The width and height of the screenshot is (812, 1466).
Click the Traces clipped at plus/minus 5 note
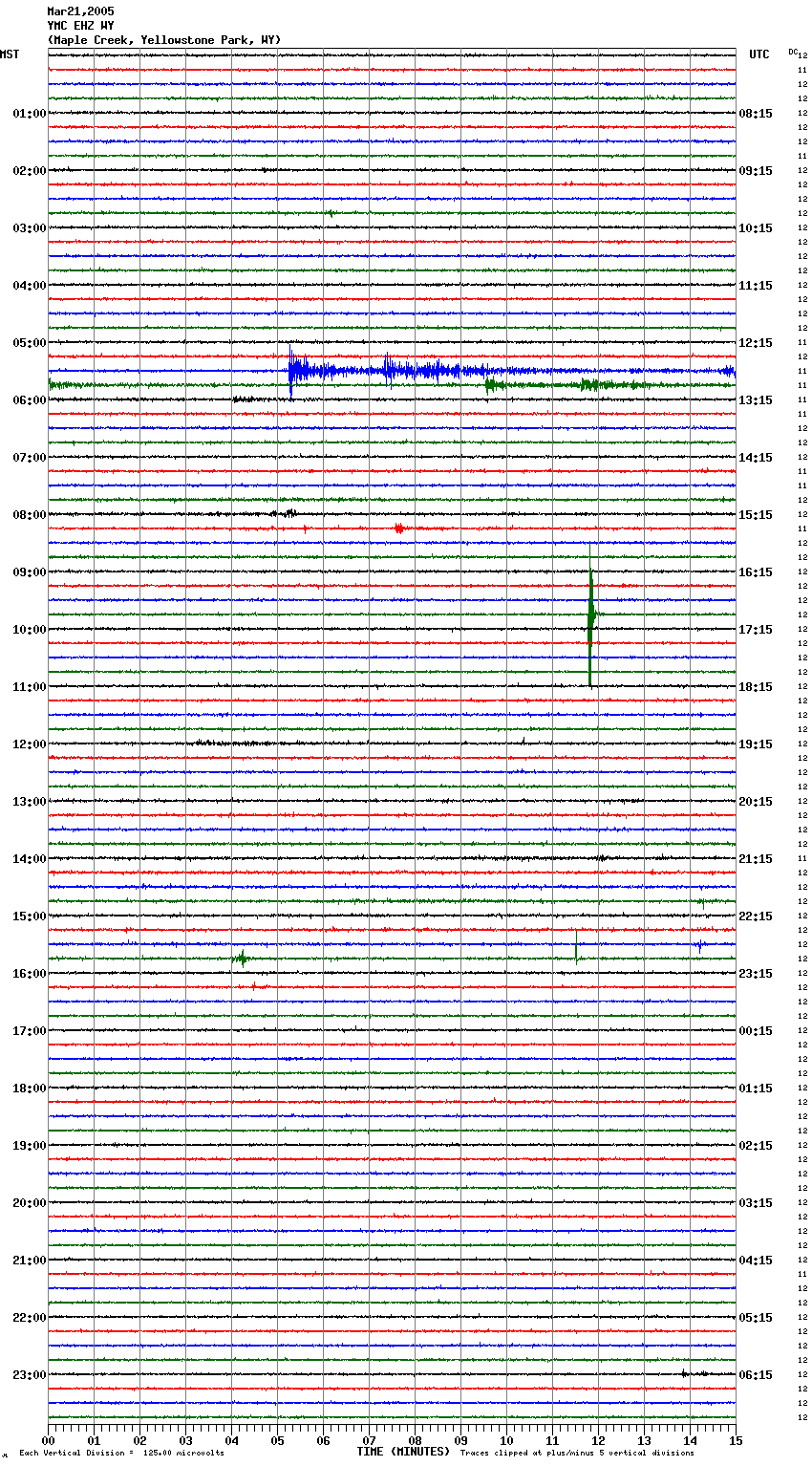[577, 1454]
